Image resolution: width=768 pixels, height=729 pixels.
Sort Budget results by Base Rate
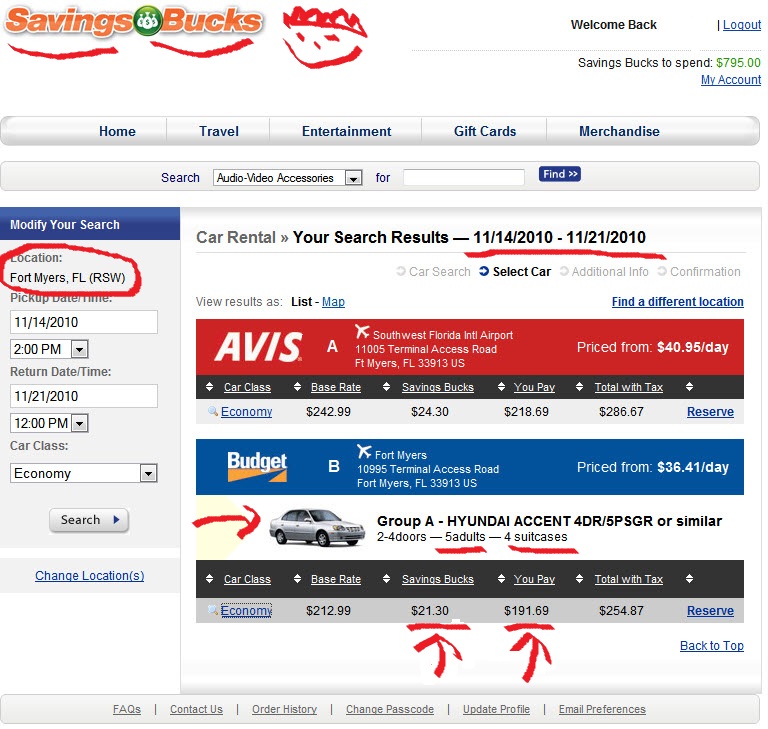click(336, 579)
